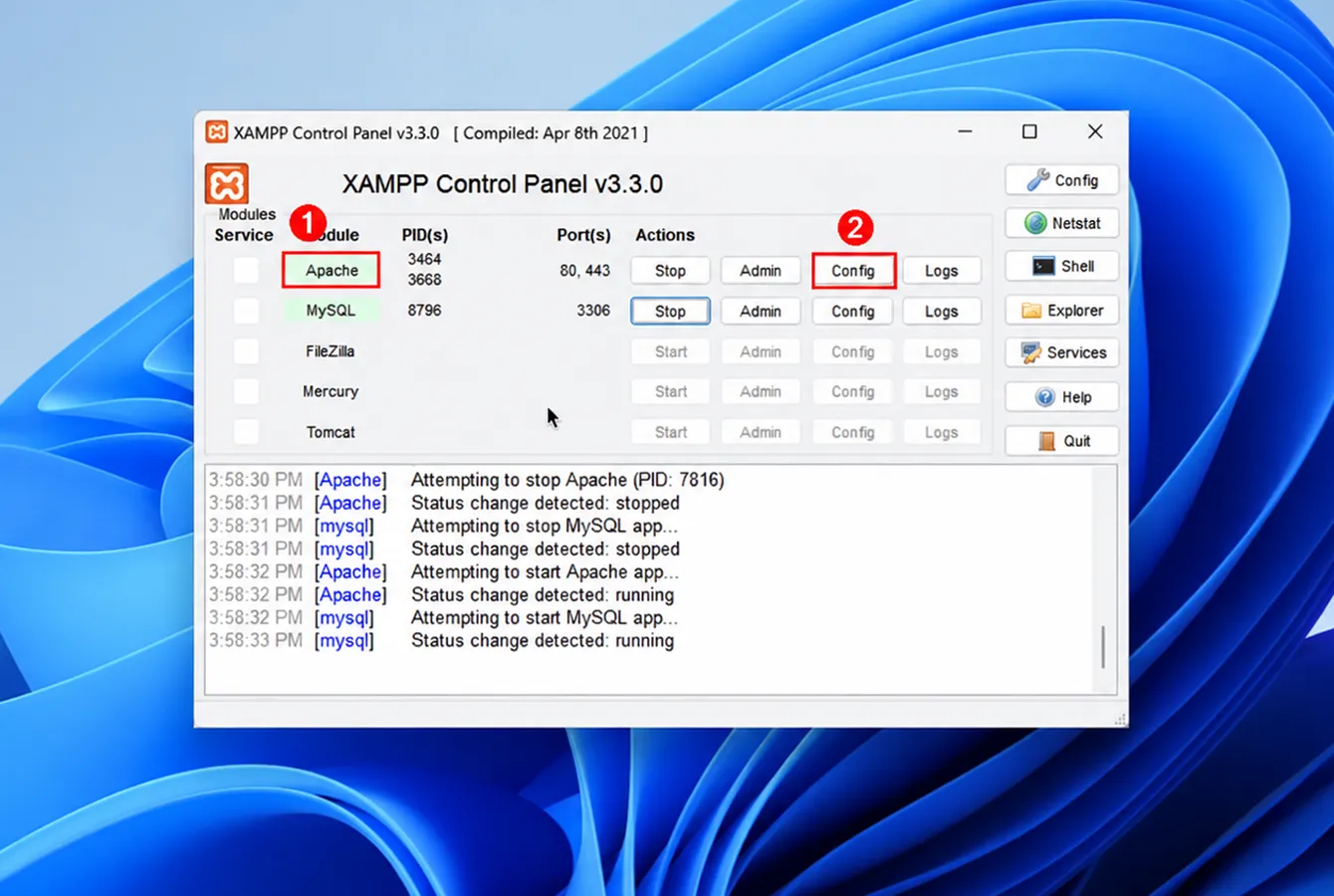Click the MySQL PID 8796

pos(424,311)
